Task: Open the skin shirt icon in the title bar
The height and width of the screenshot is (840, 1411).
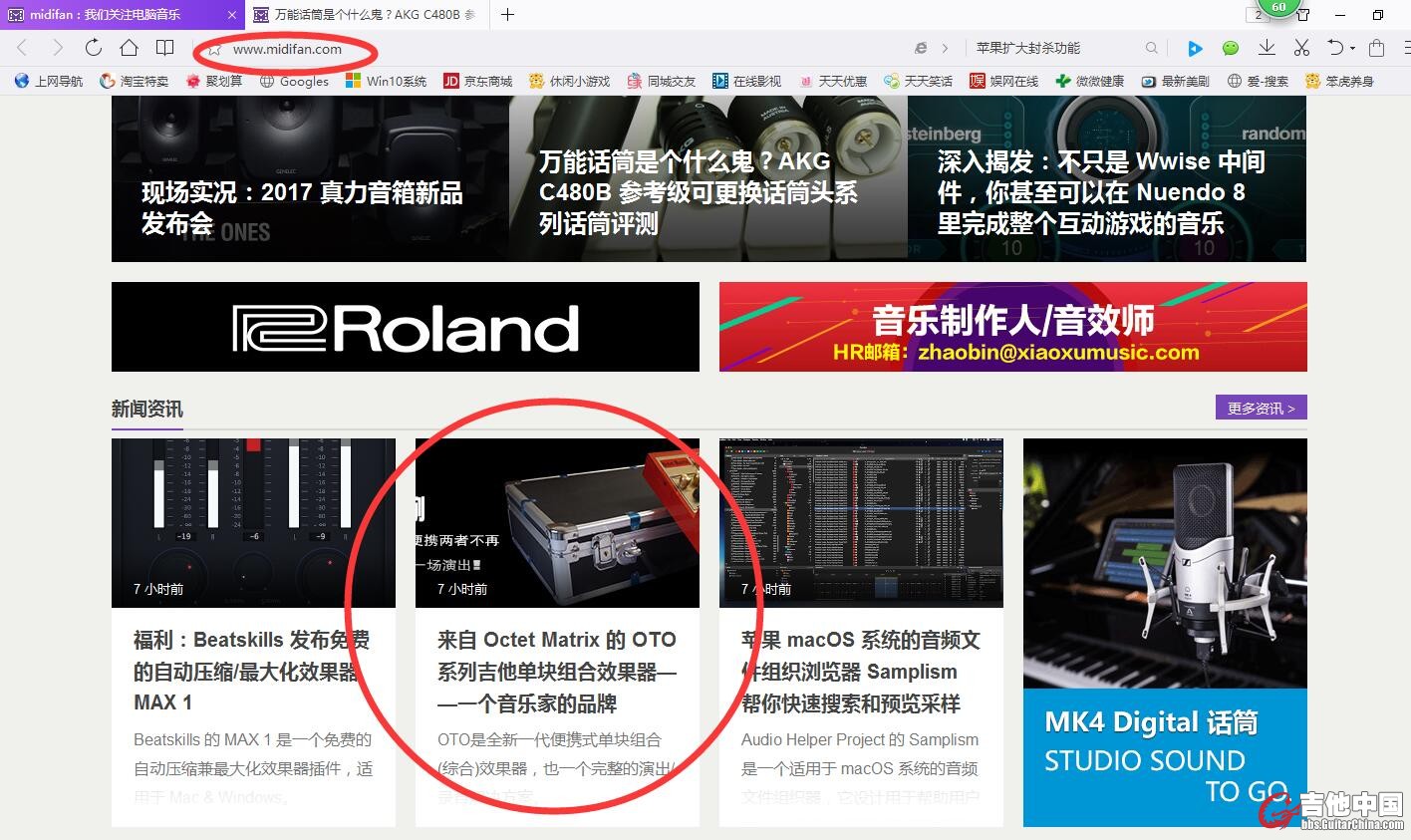Action: click(x=1303, y=15)
